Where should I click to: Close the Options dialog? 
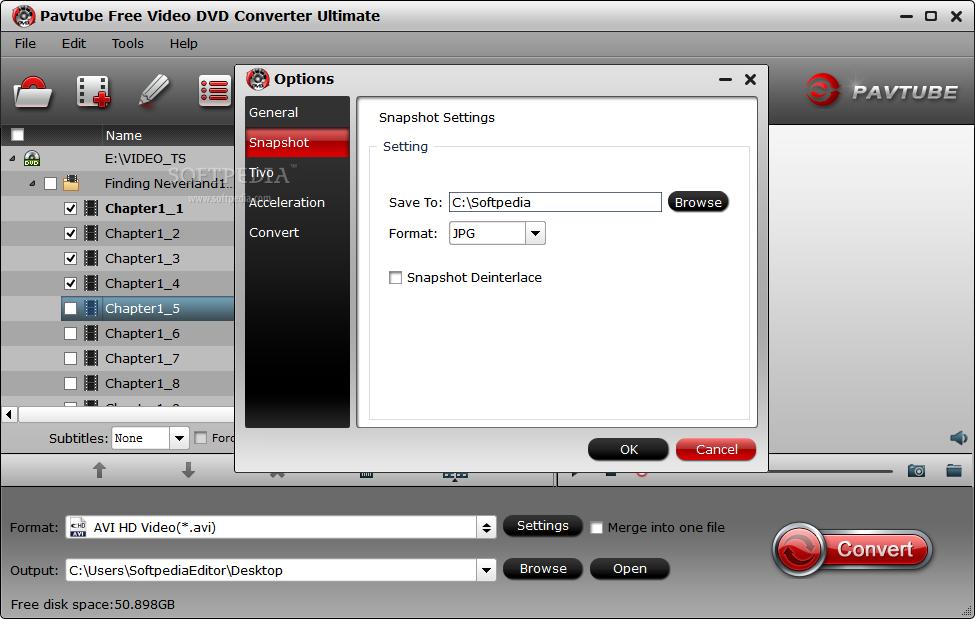click(x=751, y=80)
